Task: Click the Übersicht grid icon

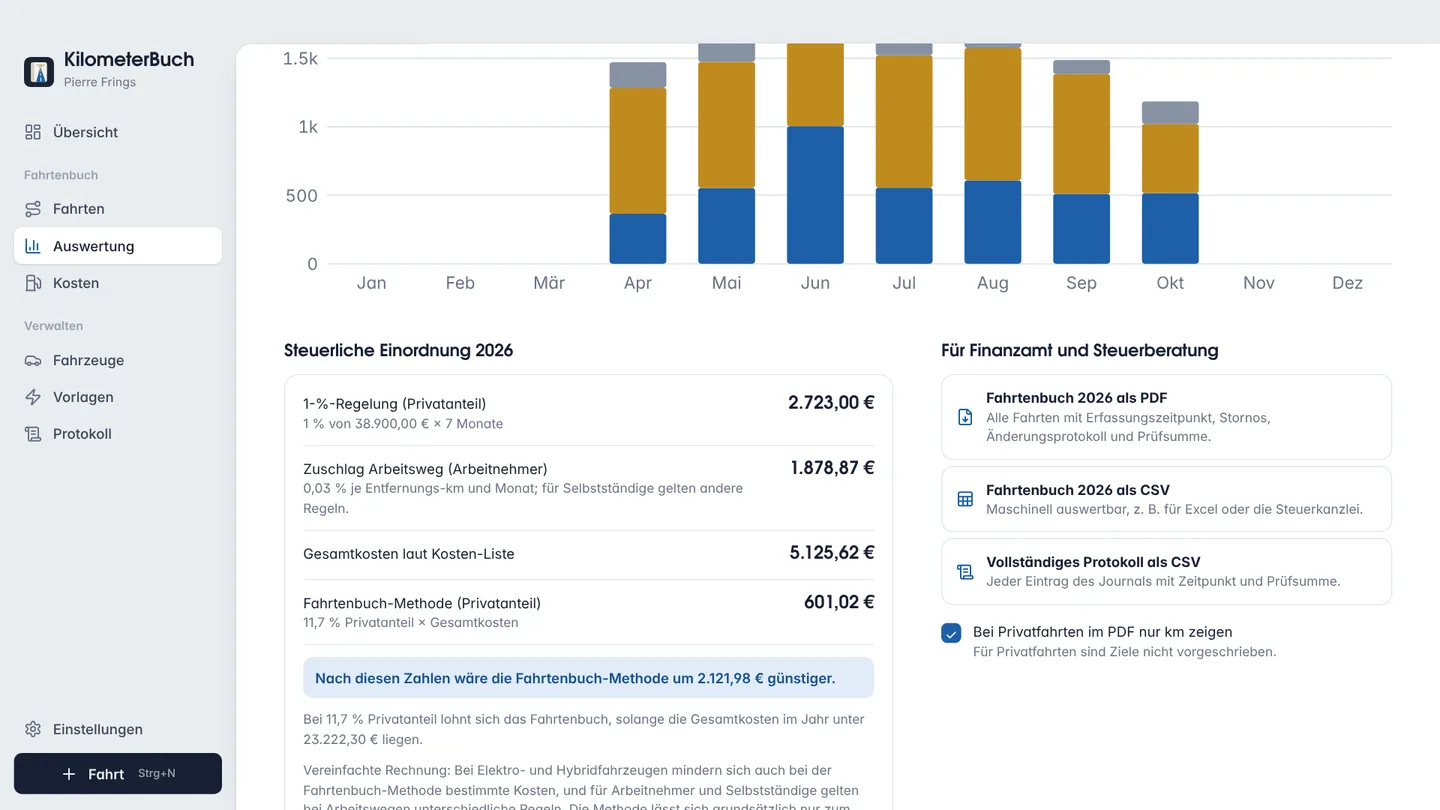Action: [33, 132]
